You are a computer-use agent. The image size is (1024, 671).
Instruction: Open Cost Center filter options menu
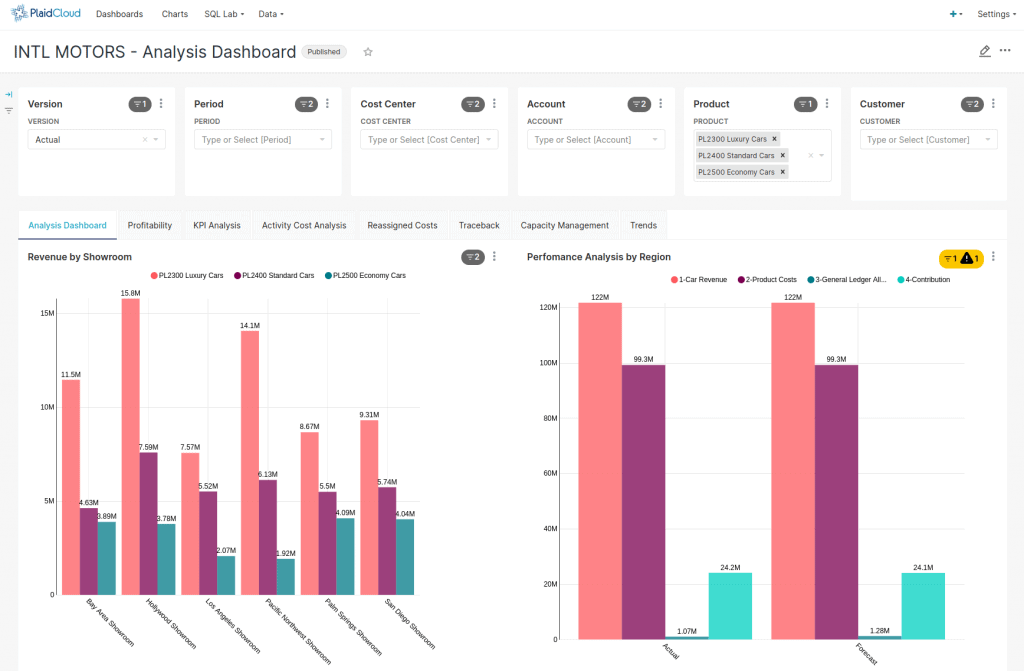(494, 103)
